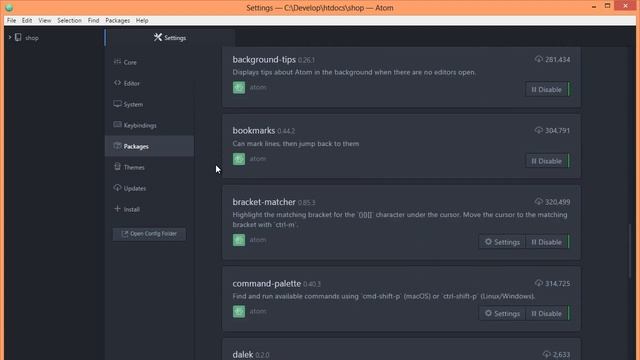Click the atom avatar icon under command-palette
The height and width of the screenshot is (360, 640).
(239, 311)
